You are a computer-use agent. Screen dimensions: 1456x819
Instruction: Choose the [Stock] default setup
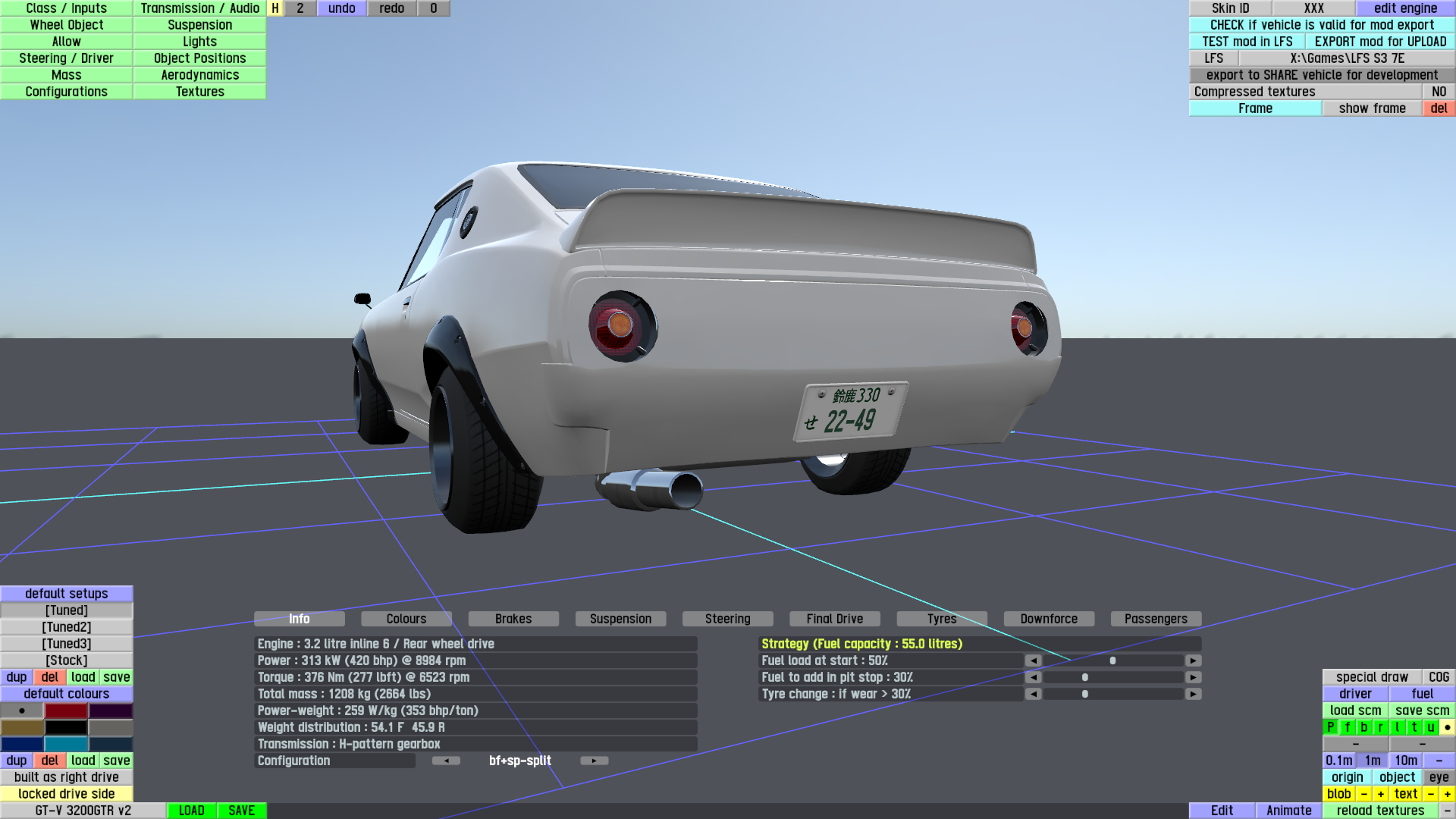tap(67, 661)
